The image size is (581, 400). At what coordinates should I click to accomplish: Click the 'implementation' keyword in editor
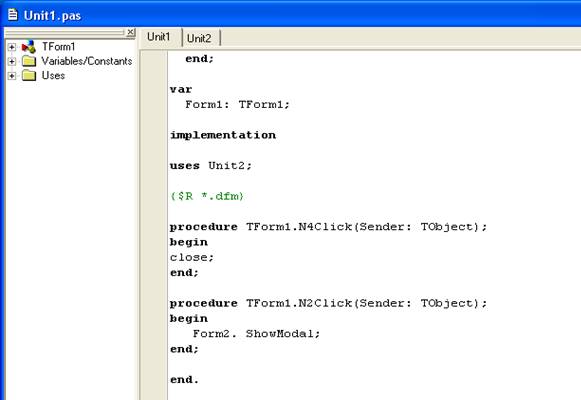pyautogui.click(x=223, y=135)
